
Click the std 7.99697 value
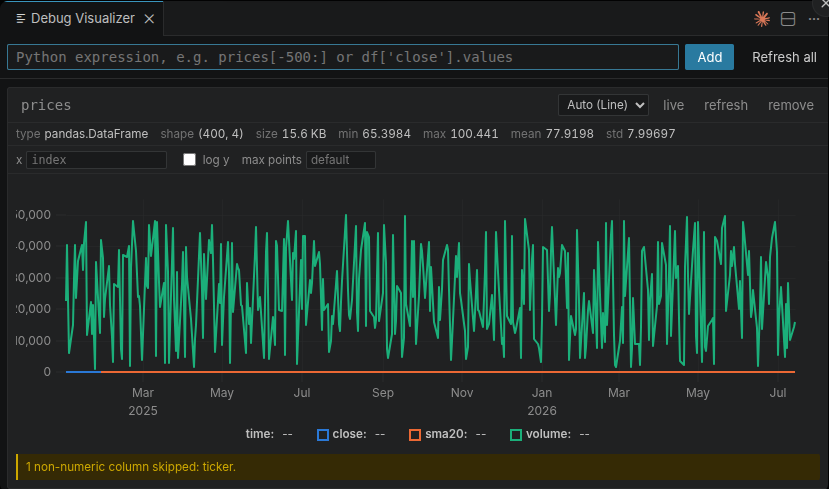(x=651, y=134)
